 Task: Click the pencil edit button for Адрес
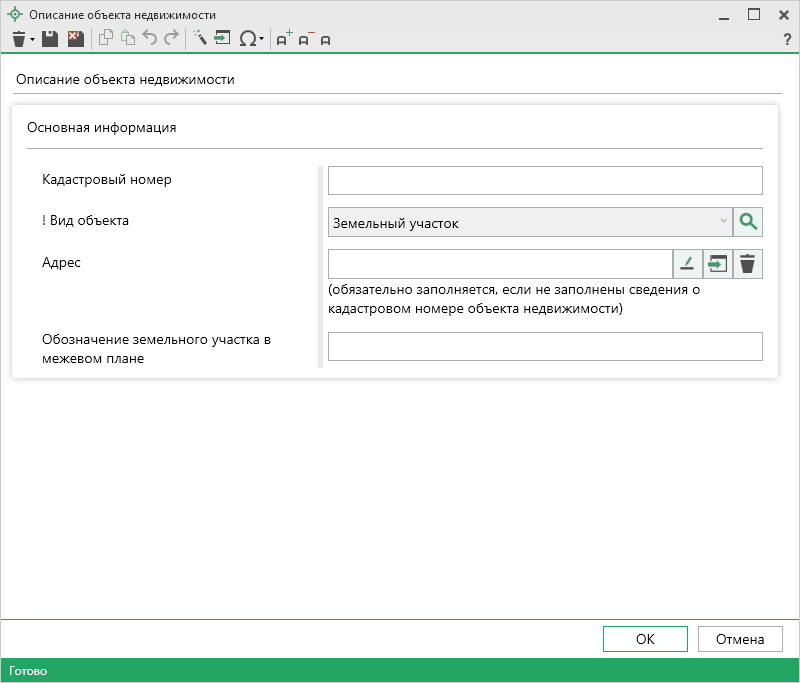tap(687, 264)
